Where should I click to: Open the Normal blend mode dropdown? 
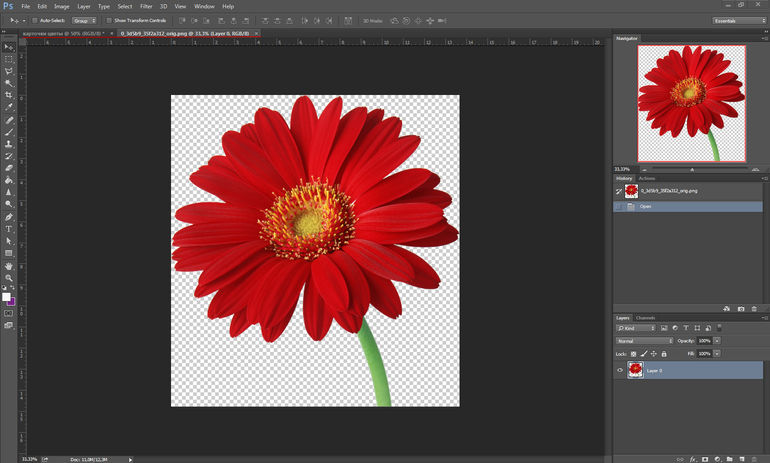(644, 341)
